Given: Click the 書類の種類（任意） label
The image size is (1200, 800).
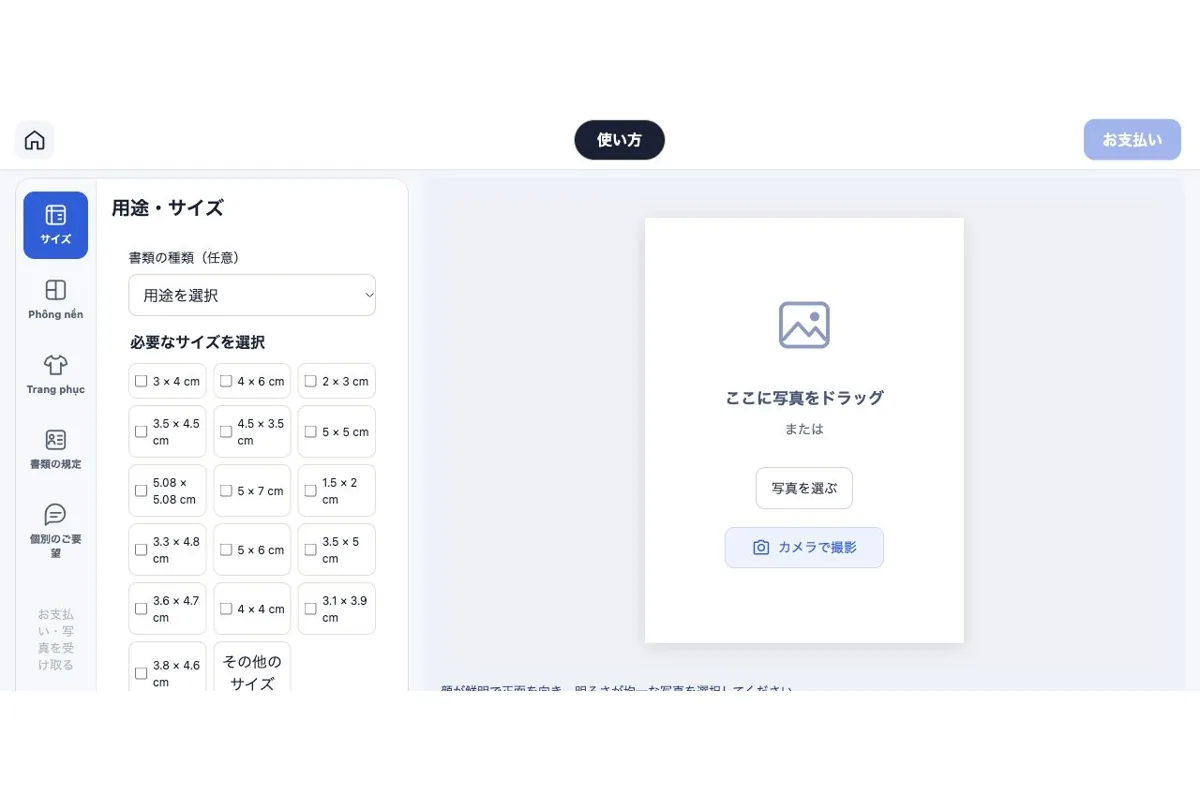Looking at the screenshot, I should point(184,257).
